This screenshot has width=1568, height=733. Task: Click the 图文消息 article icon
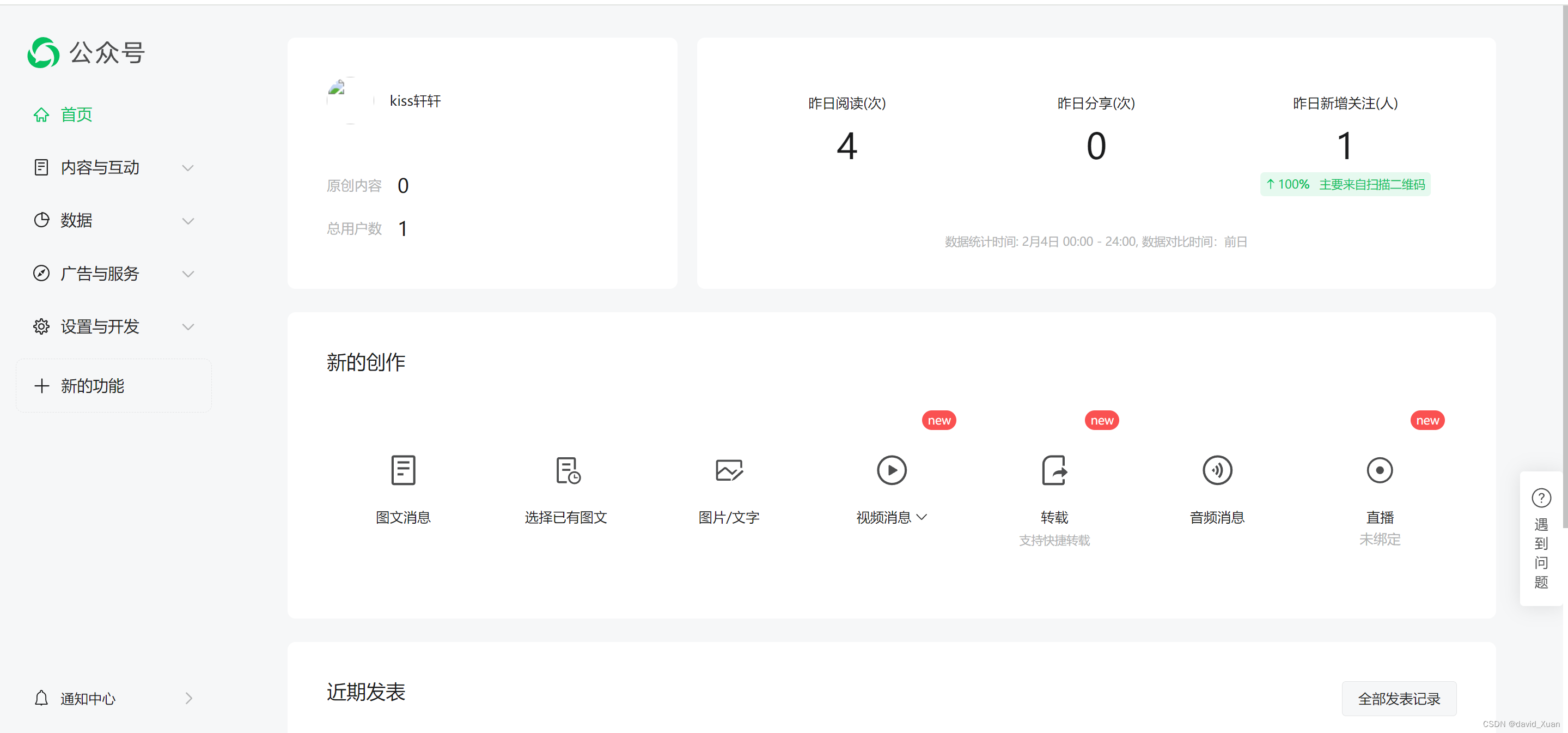pos(403,470)
